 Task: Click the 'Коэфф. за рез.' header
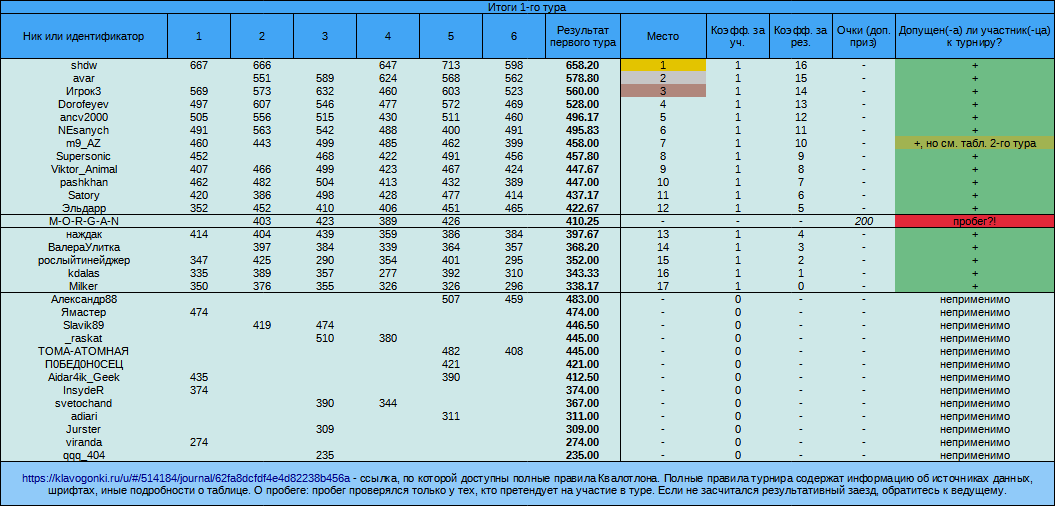[x=801, y=36]
